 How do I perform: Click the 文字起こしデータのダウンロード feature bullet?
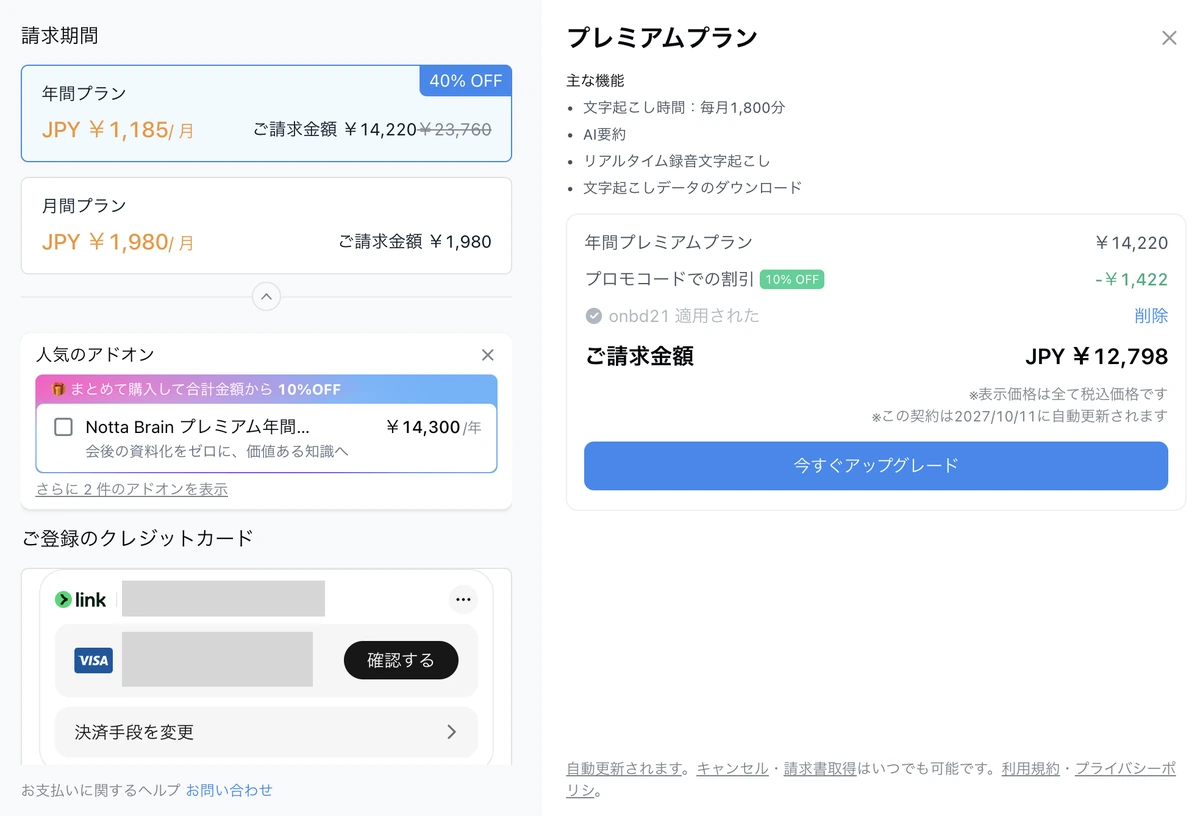(x=693, y=188)
